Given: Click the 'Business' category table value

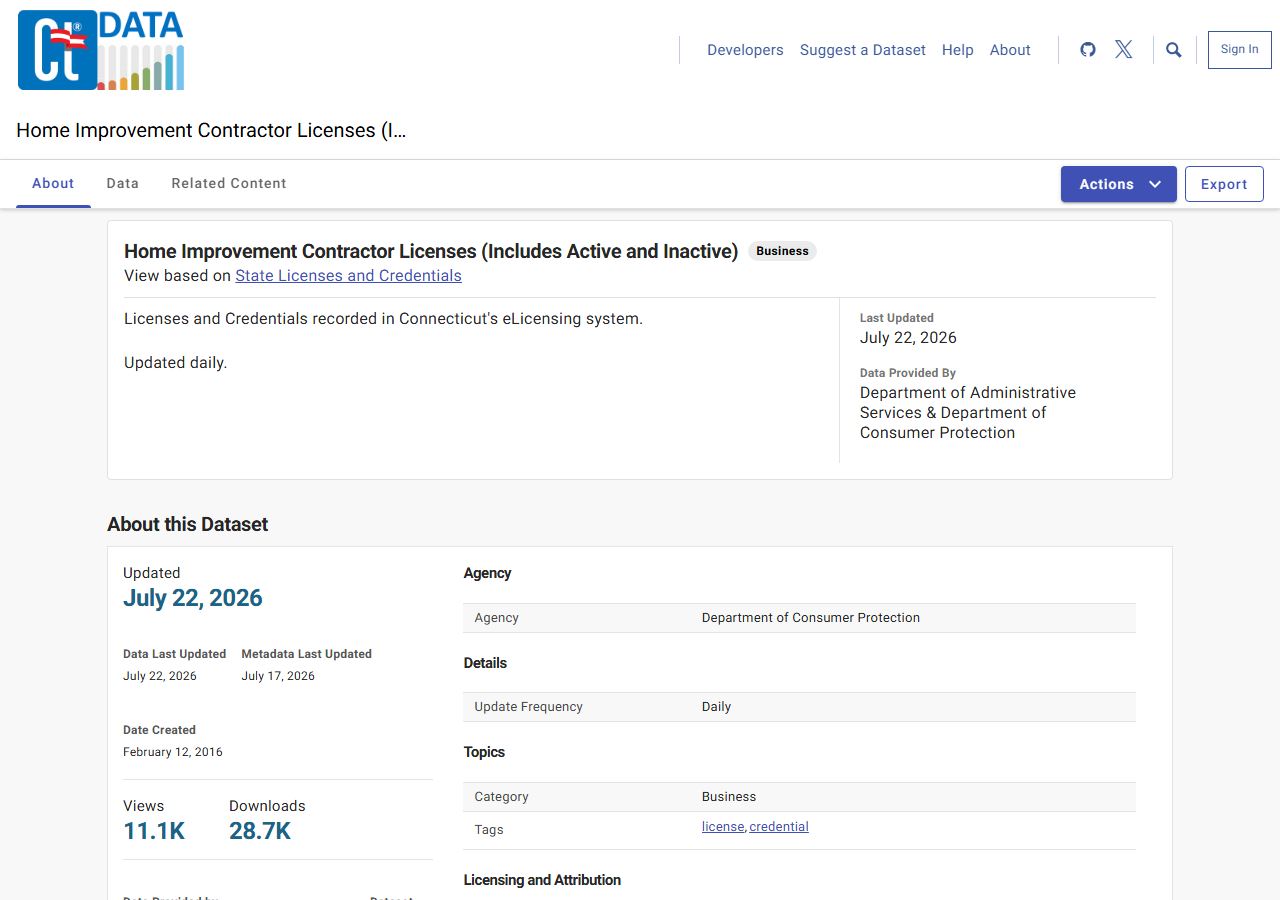Looking at the screenshot, I should click(729, 797).
